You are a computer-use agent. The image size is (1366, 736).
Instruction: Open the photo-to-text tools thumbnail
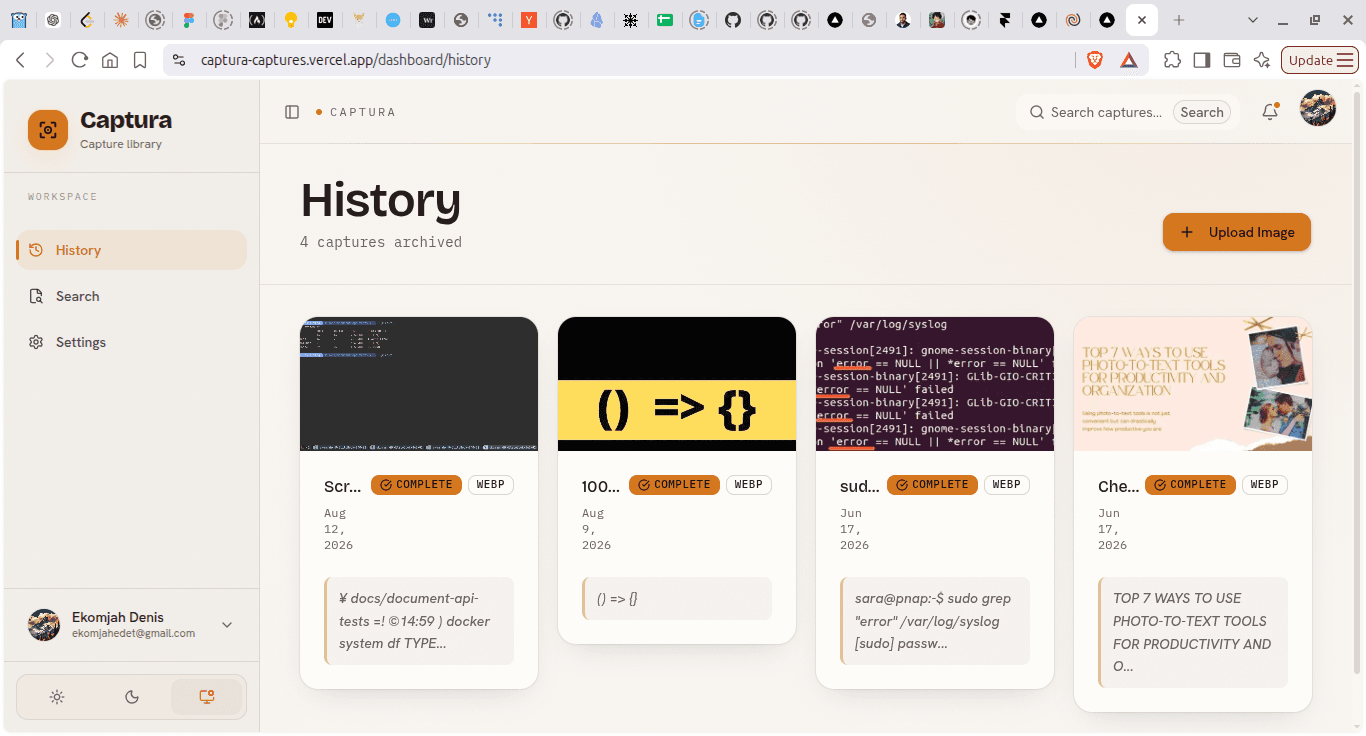pyautogui.click(x=1193, y=384)
